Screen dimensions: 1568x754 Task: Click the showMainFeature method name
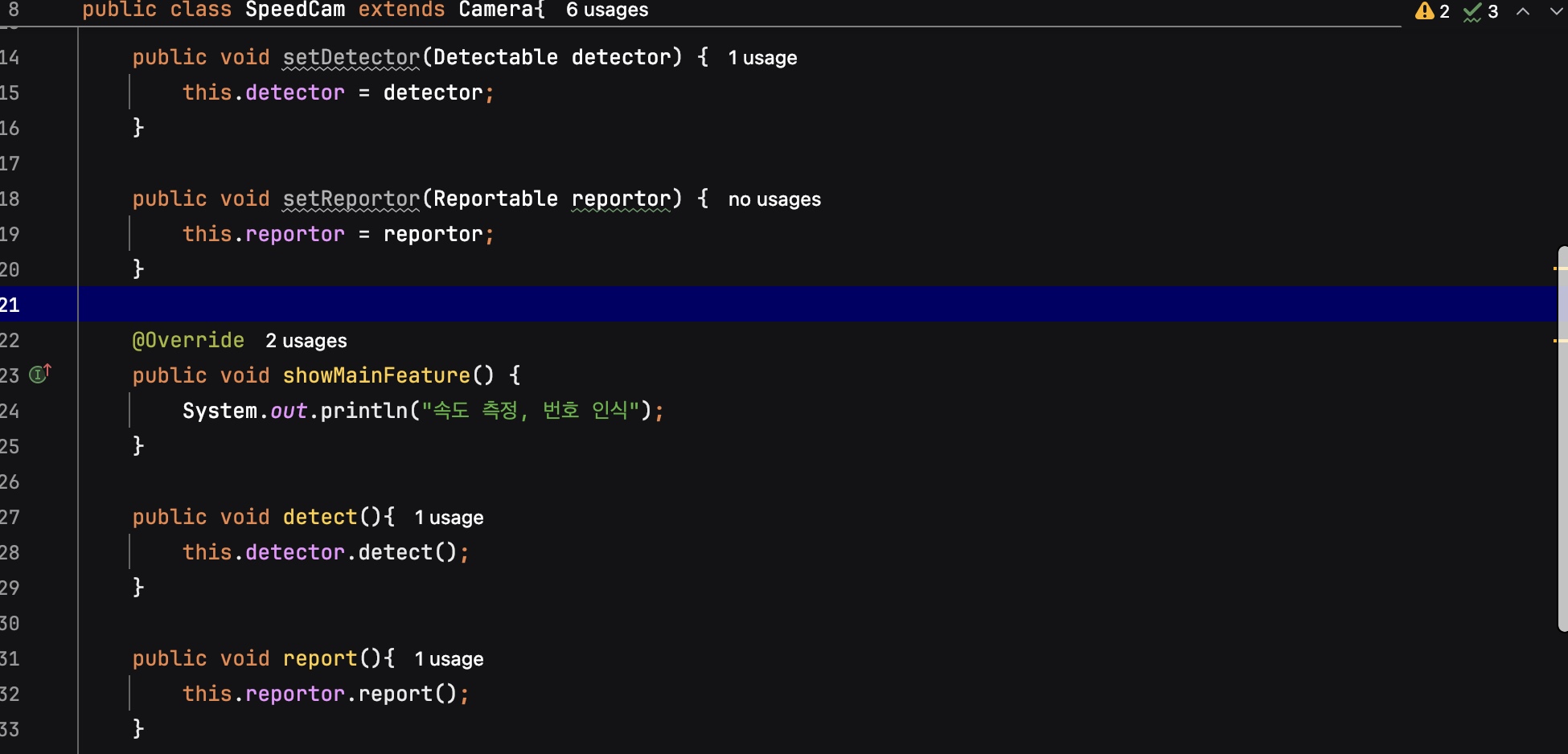(x=376, y=375)
